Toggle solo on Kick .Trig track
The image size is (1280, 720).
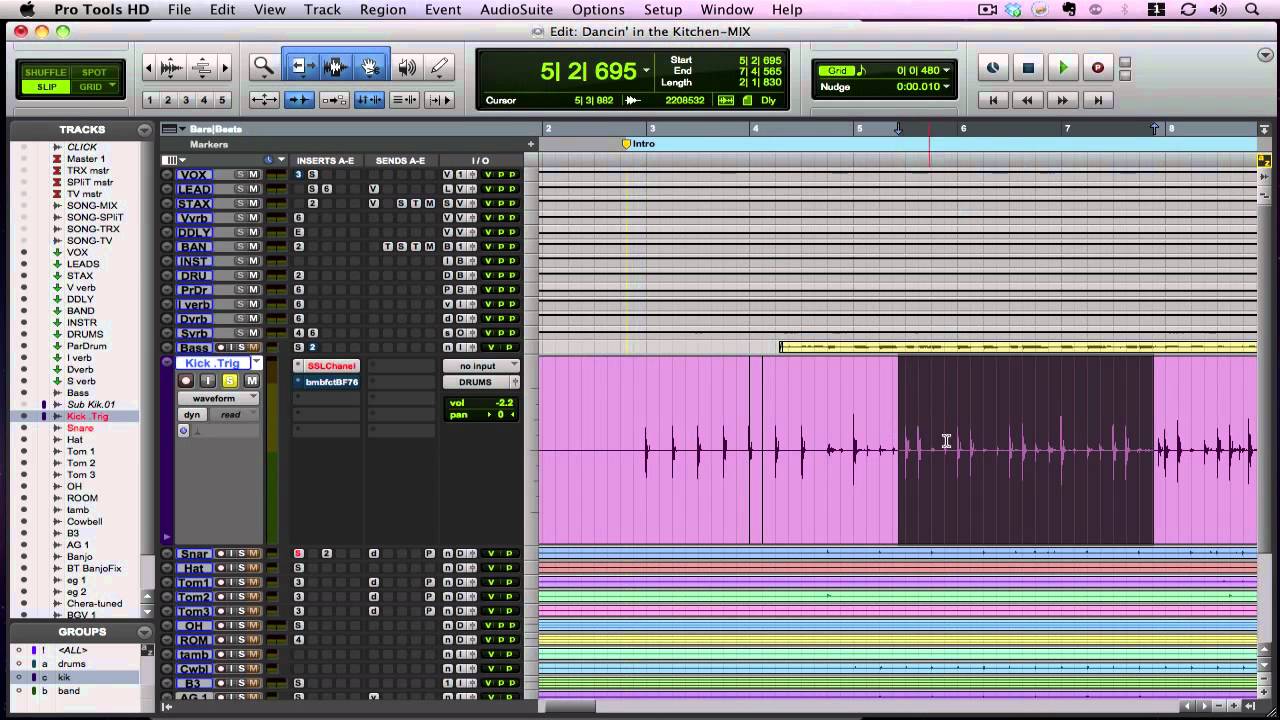click(x=230, y=381)
